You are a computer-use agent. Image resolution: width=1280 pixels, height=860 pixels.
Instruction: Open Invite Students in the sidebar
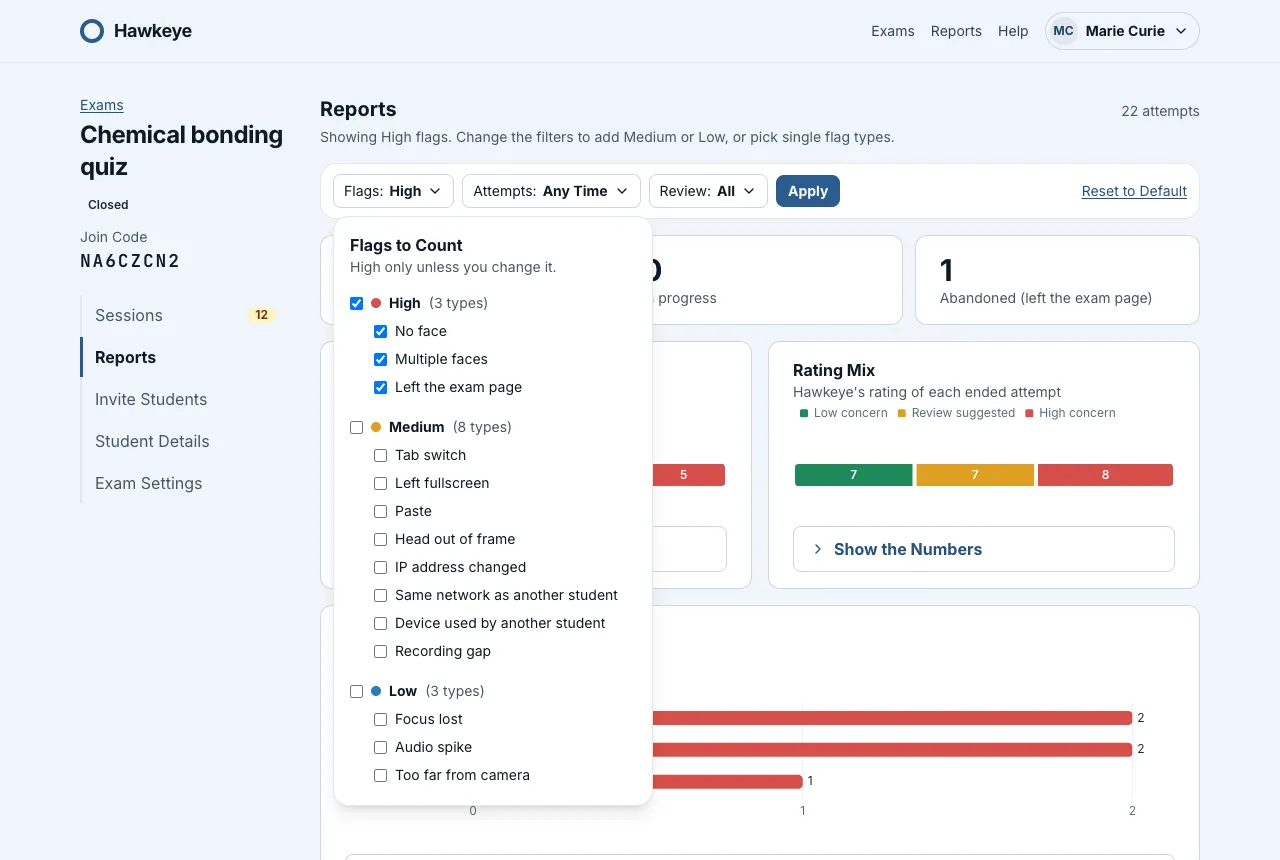pos(182,399)
